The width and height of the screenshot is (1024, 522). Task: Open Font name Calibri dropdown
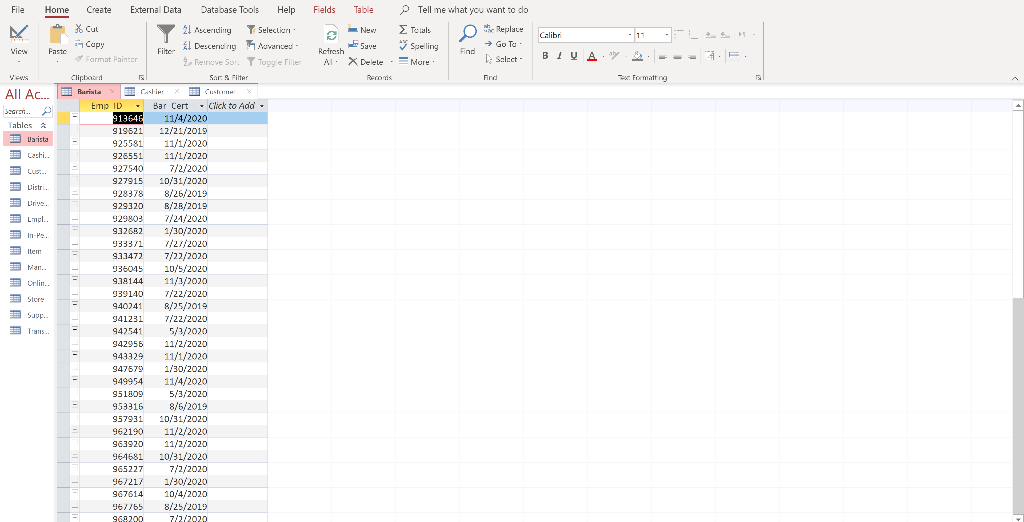[x=630, y=35]
